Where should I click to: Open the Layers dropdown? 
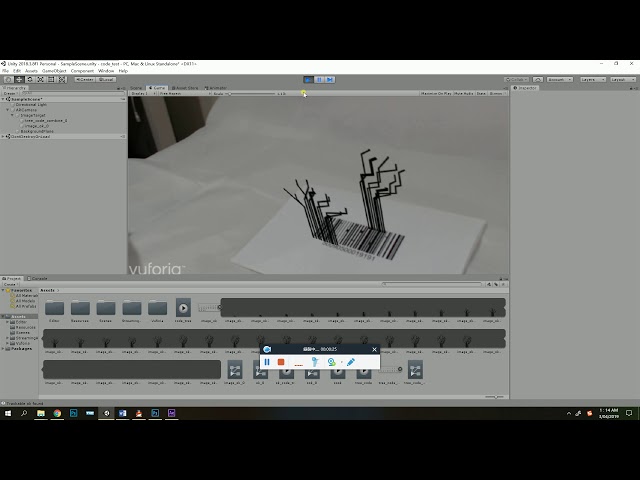(593, 80)
